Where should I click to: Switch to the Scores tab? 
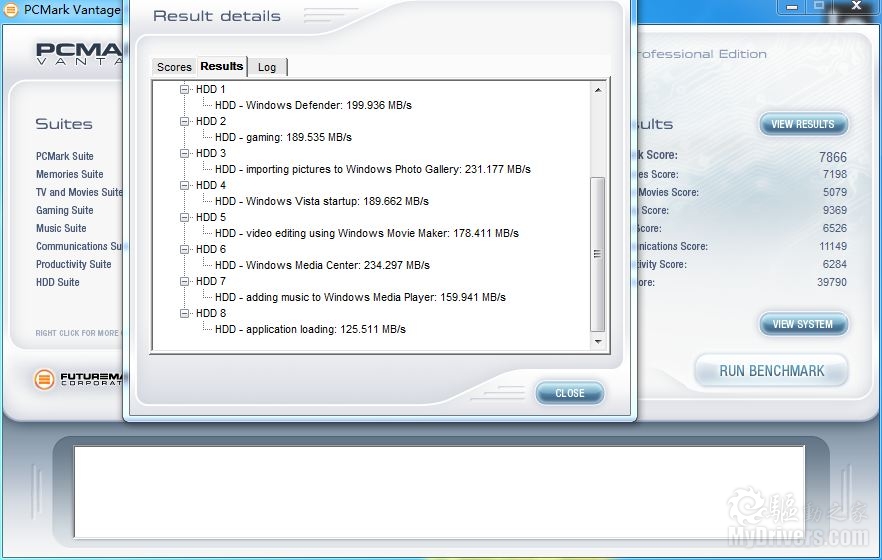click(x=174, y=67)
